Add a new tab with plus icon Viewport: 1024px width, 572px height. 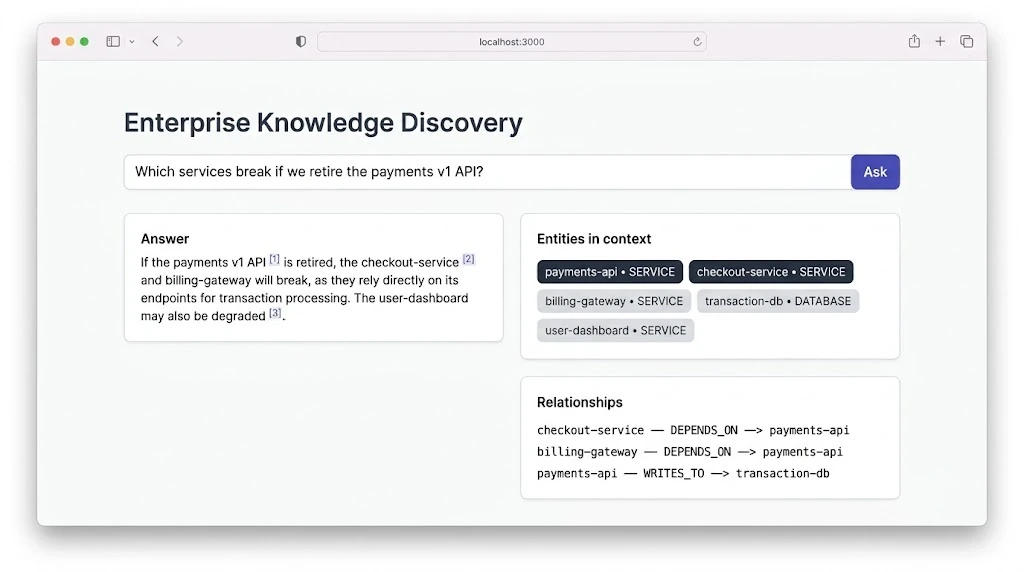tap(940, 41)
